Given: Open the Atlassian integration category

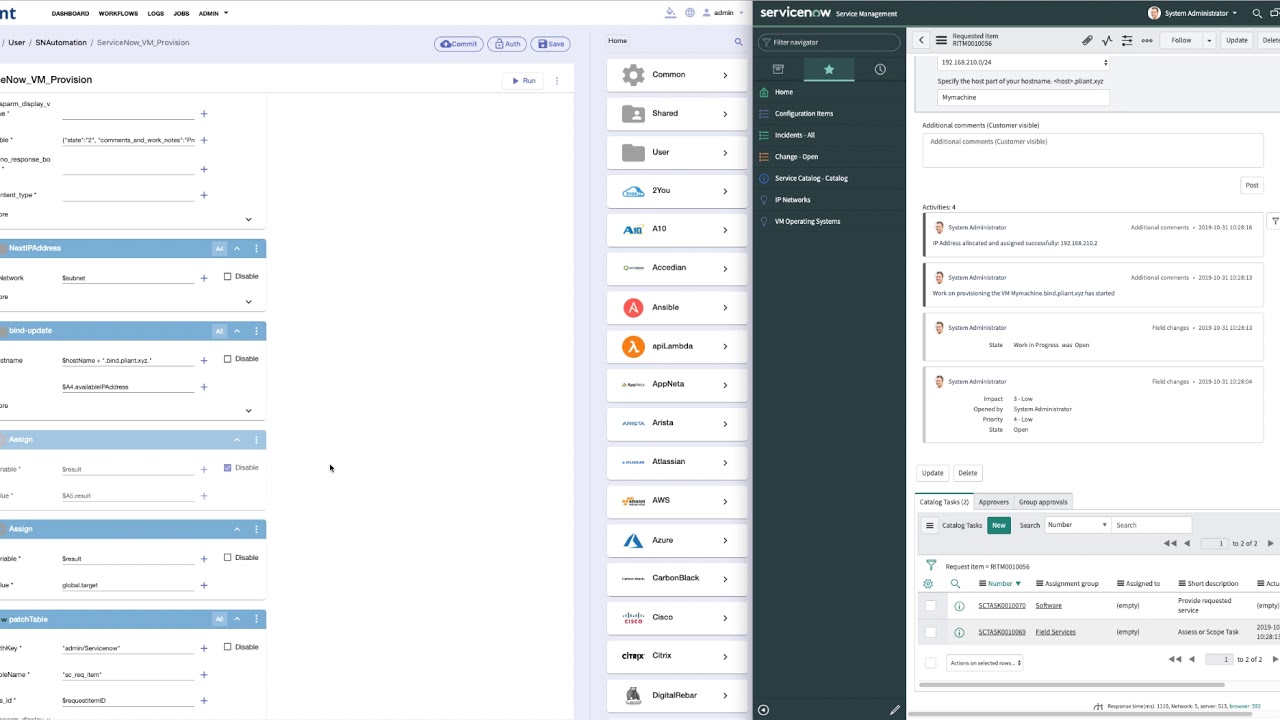Looking at the screenshot, I should tap(677, 462).
